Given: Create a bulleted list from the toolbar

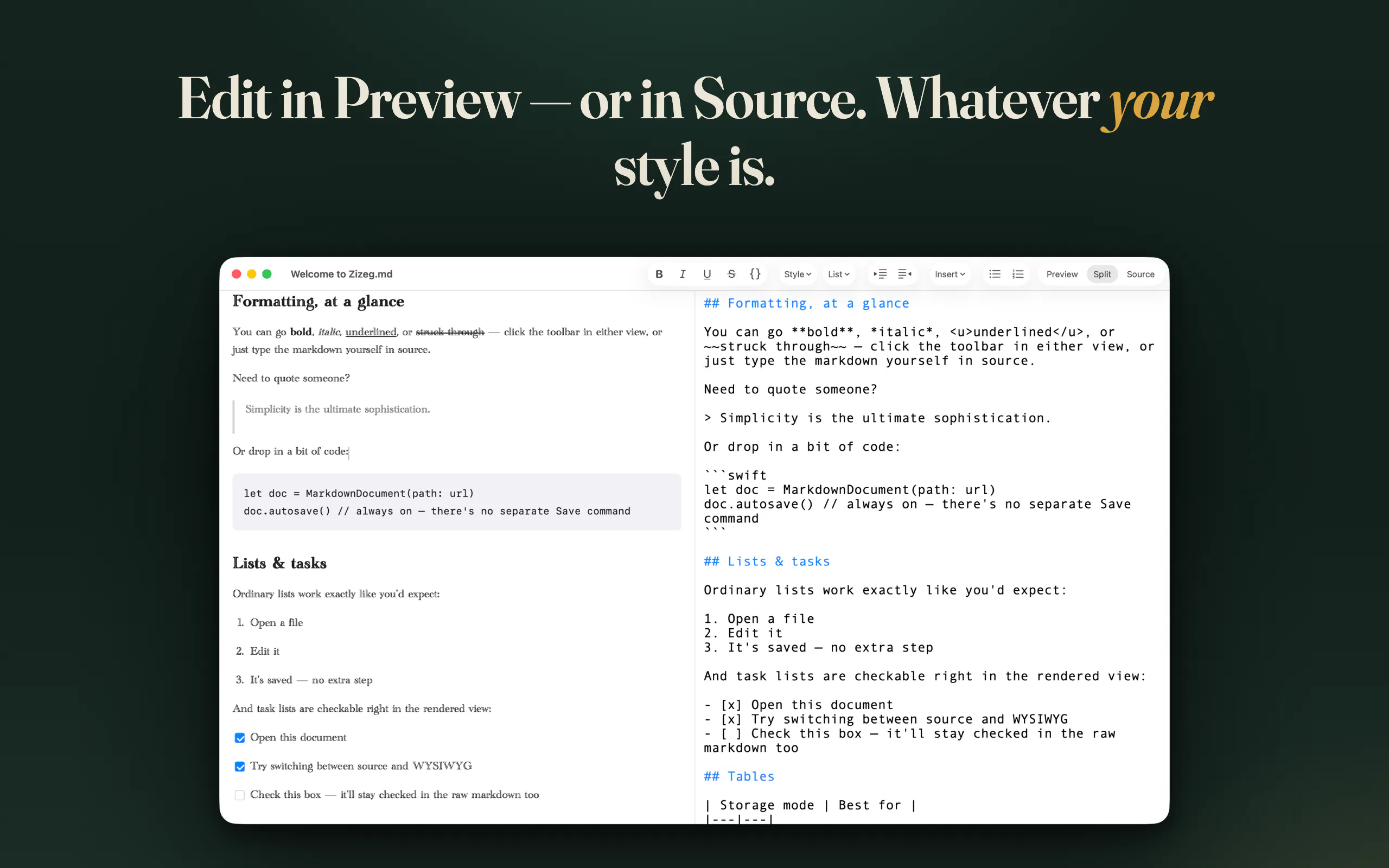Looking at the screenshot, I should coord(995,275).
